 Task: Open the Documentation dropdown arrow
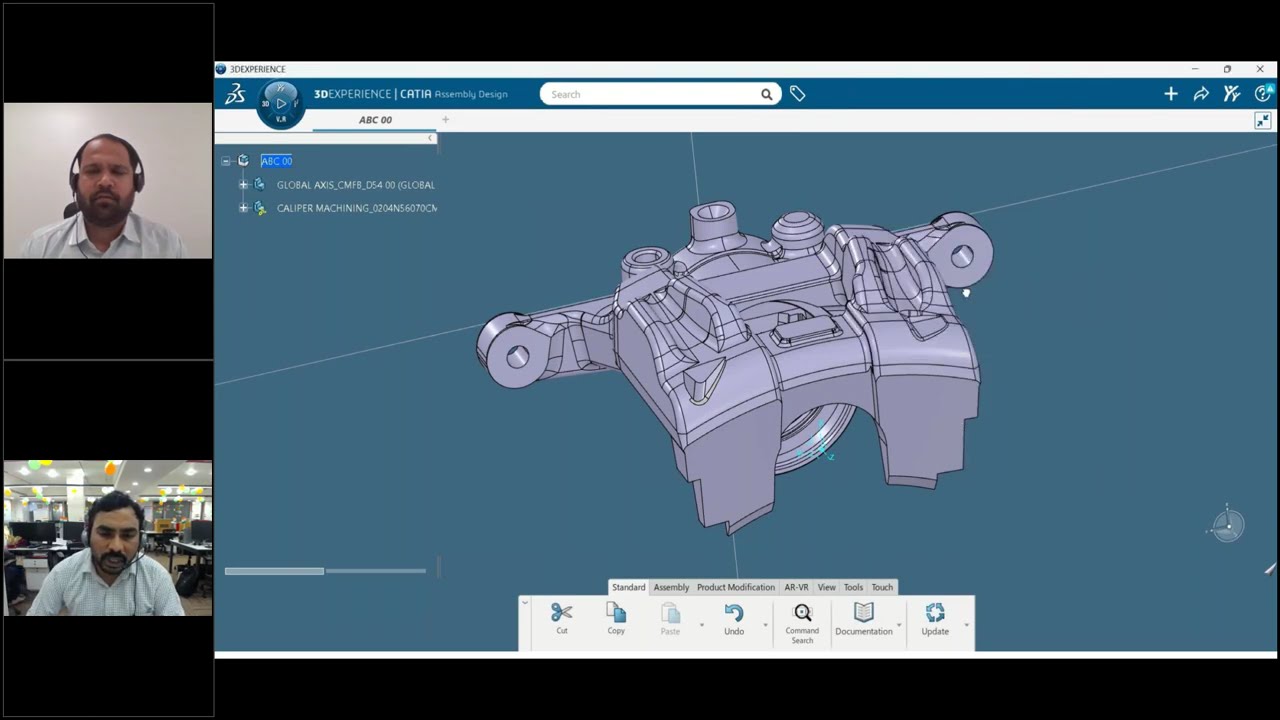(898, 625)
